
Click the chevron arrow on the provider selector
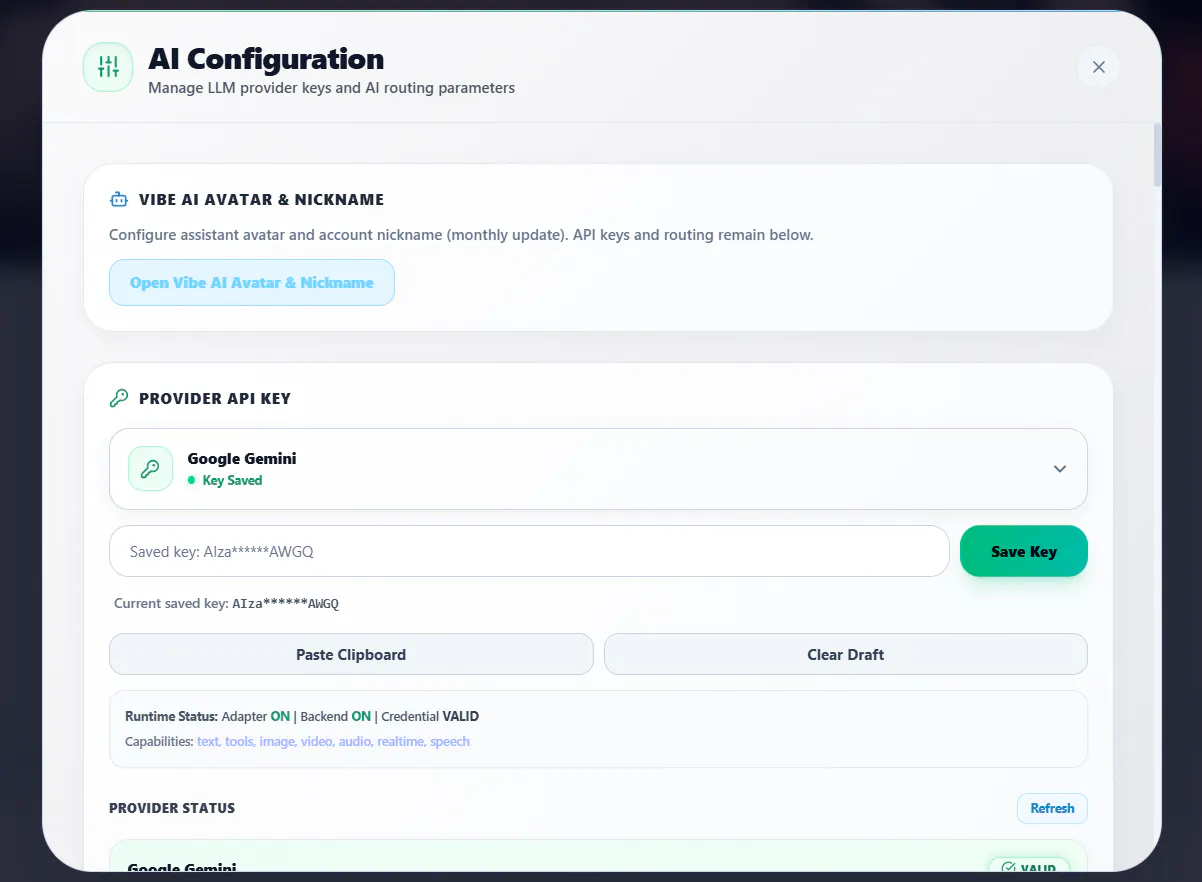point(1060,469)
